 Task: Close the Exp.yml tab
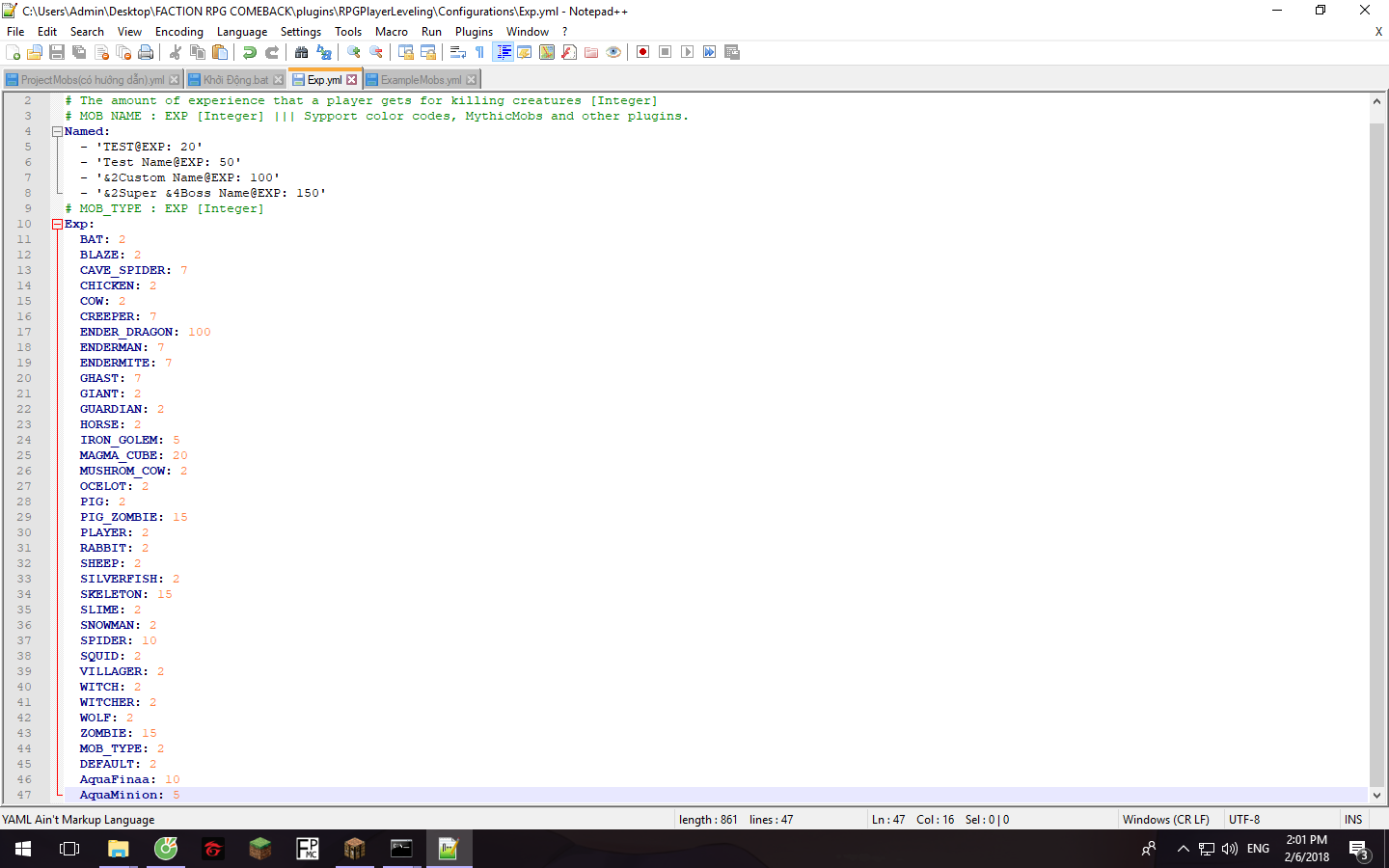click(352, 80)
